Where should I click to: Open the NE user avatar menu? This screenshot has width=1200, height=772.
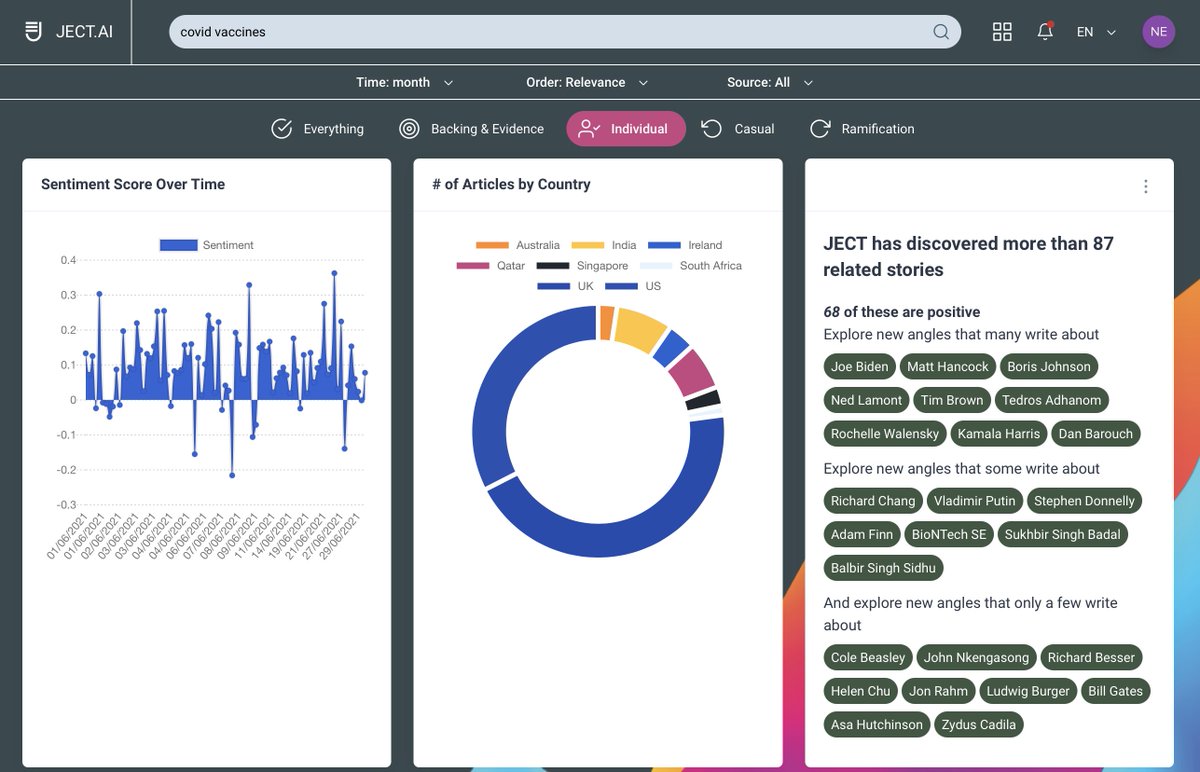pyautogui.click(x=1158, y=31)
